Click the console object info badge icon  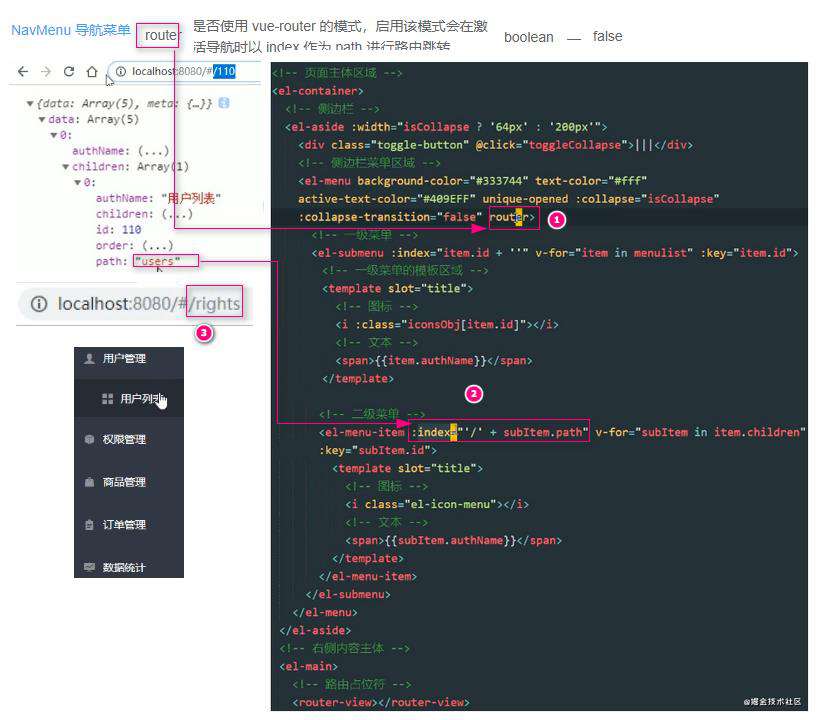point(224,103)
